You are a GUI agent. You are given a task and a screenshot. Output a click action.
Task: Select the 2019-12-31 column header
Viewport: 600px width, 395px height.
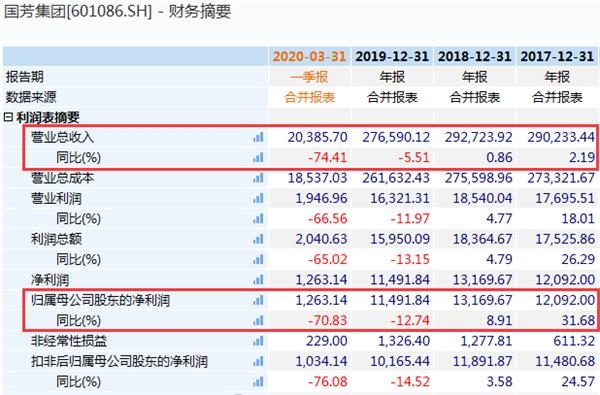click(x=392, y=57)
